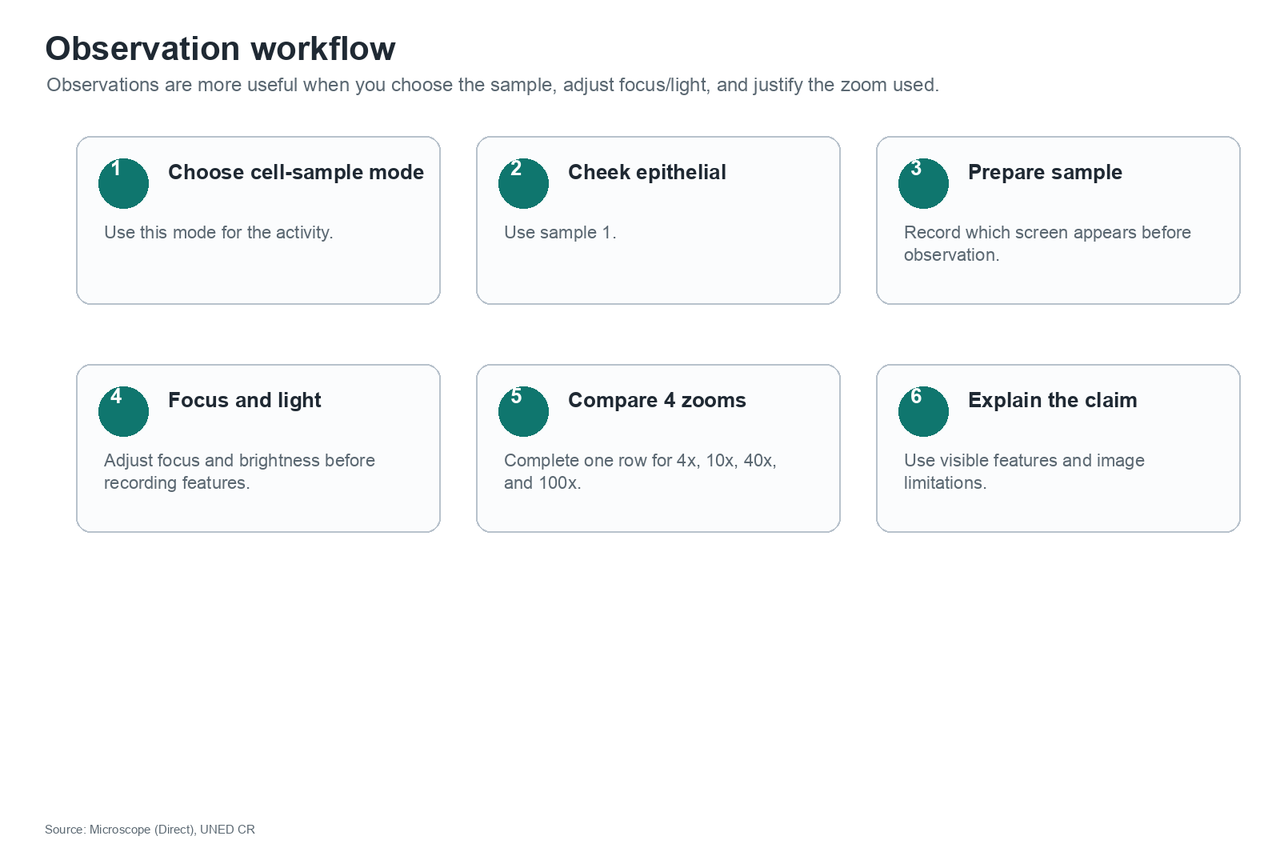Click the step 1 number circle
The image size is (1280, 864).
pos(124,183)
